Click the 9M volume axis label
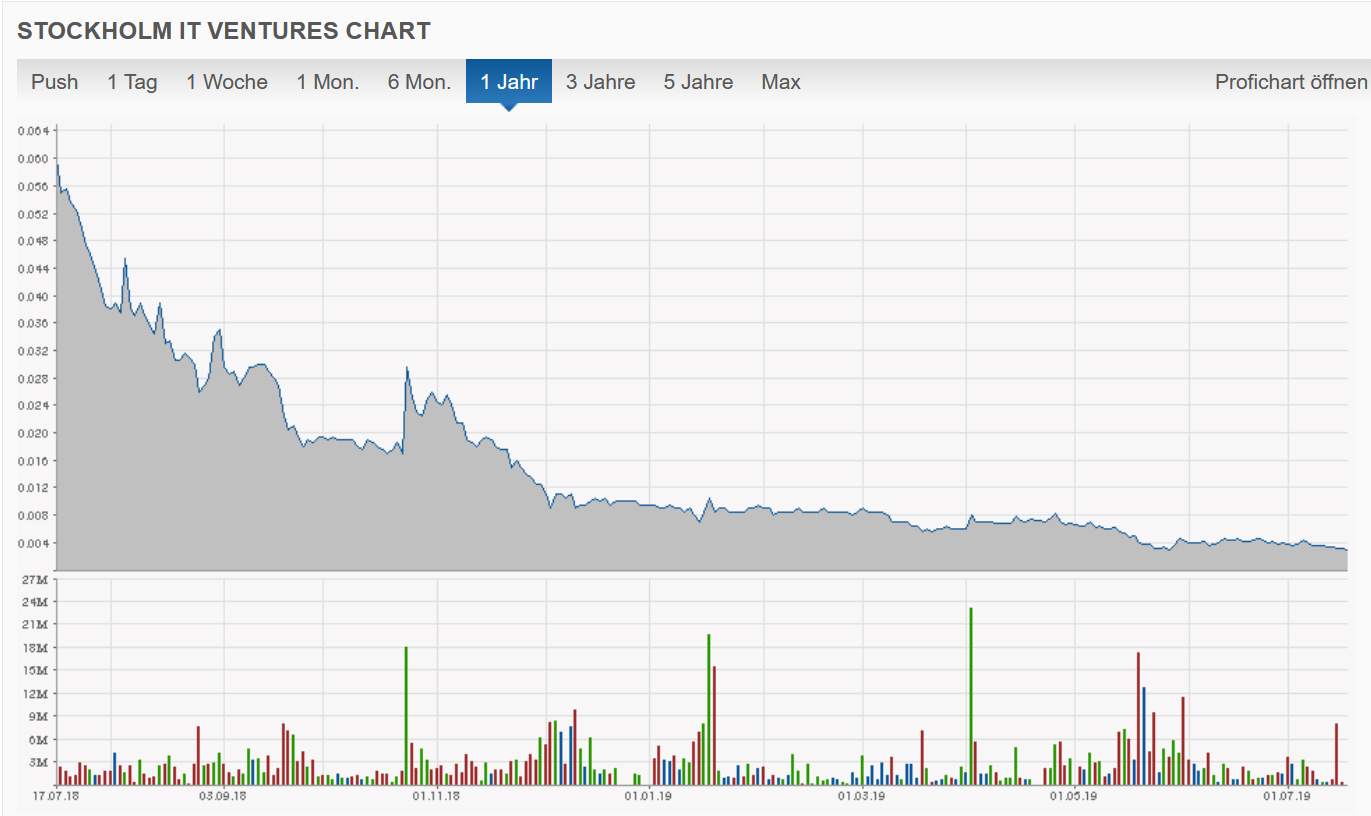This screenshot has width=1371, height=816. (x=39, y=716)
